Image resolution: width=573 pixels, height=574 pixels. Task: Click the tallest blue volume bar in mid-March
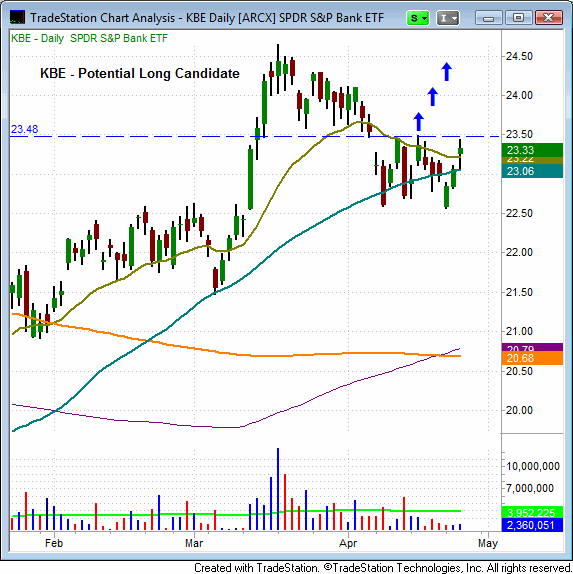(278, 489)
